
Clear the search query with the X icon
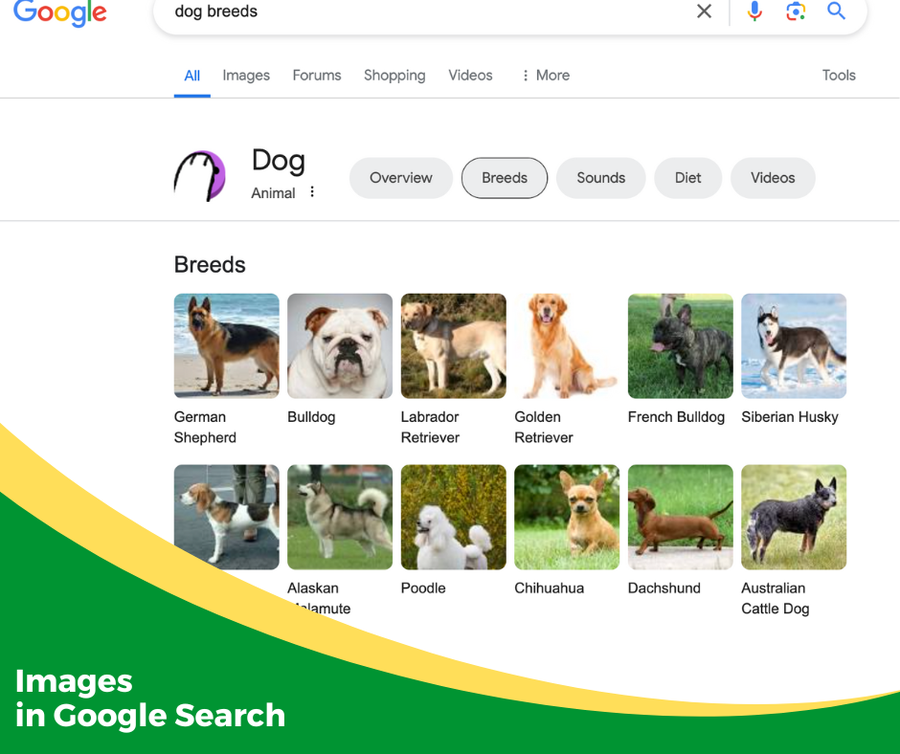pos(704,11)
